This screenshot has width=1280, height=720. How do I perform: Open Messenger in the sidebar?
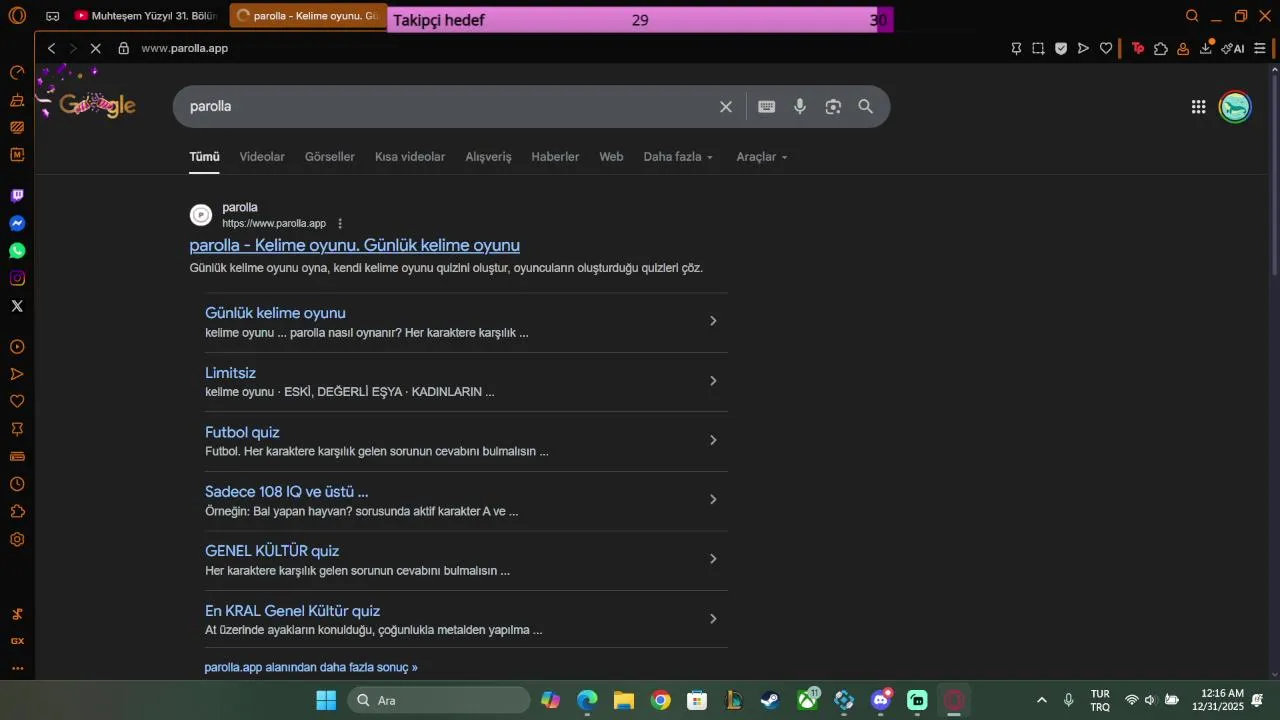click(17, 223)
